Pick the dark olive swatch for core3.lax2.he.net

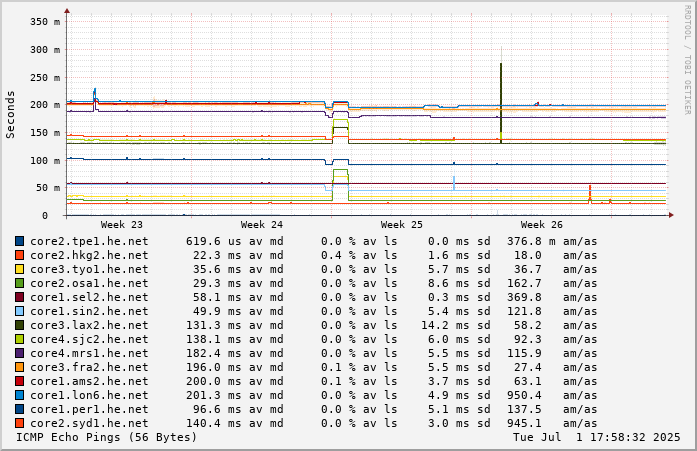[x=20, y=325]
